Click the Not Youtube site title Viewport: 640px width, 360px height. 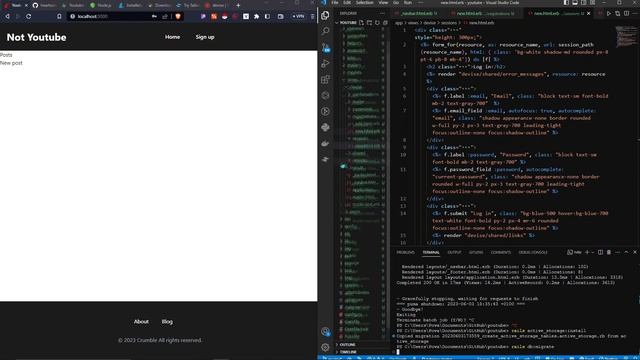[x=36, y=37]
